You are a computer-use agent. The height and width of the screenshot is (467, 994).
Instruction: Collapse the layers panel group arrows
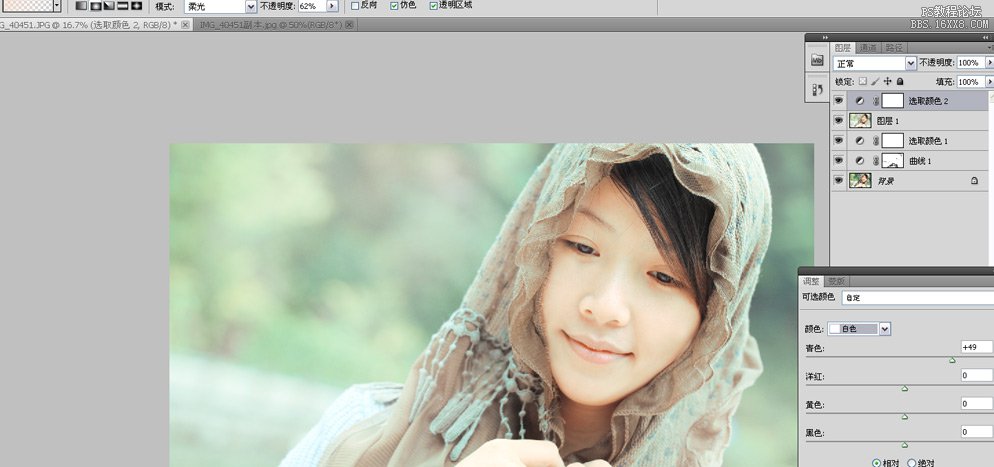pyautogui.click(x=987, y=38)
